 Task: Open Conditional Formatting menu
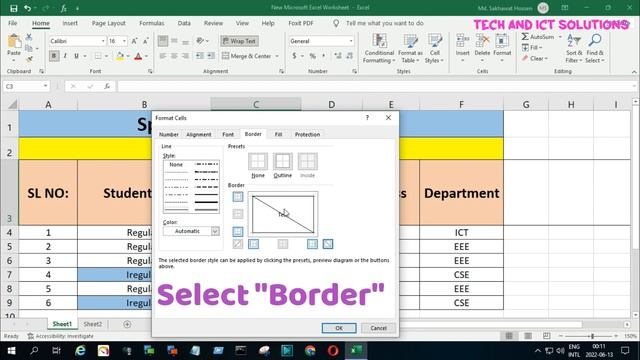pyautogui.click(x=380, y=49)
